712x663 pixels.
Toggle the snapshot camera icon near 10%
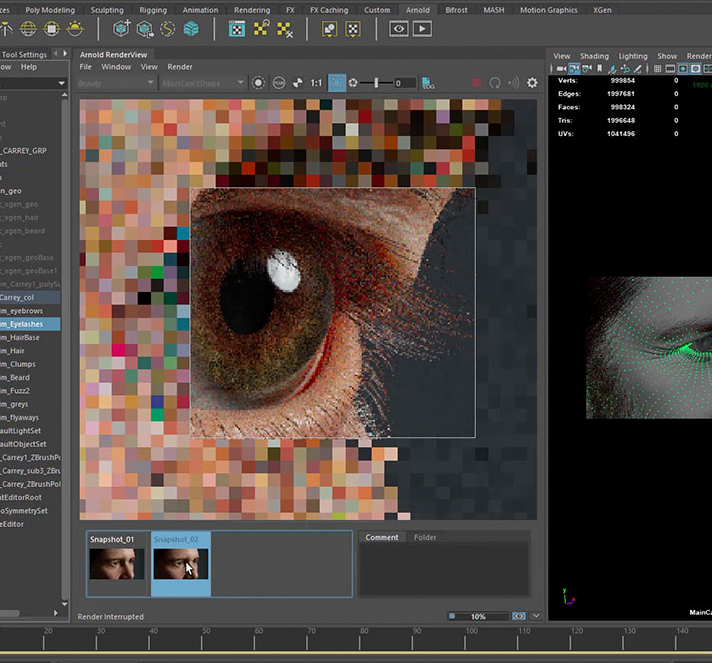[518, 617]
